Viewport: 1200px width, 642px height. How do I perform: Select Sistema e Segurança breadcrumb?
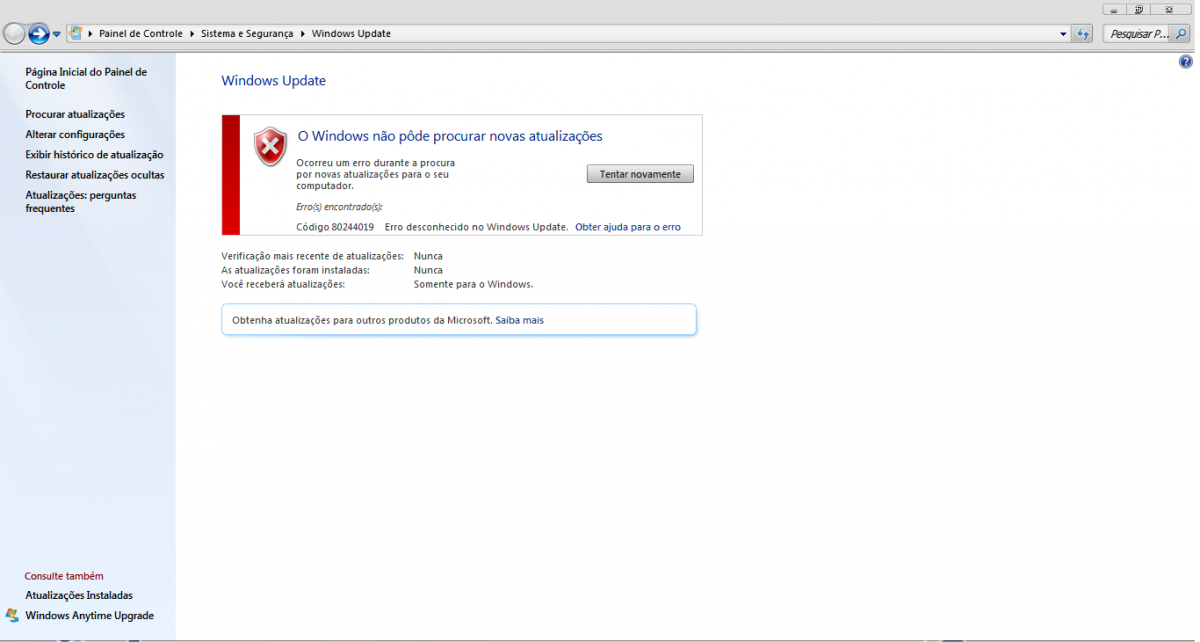[x=247, y=34]
